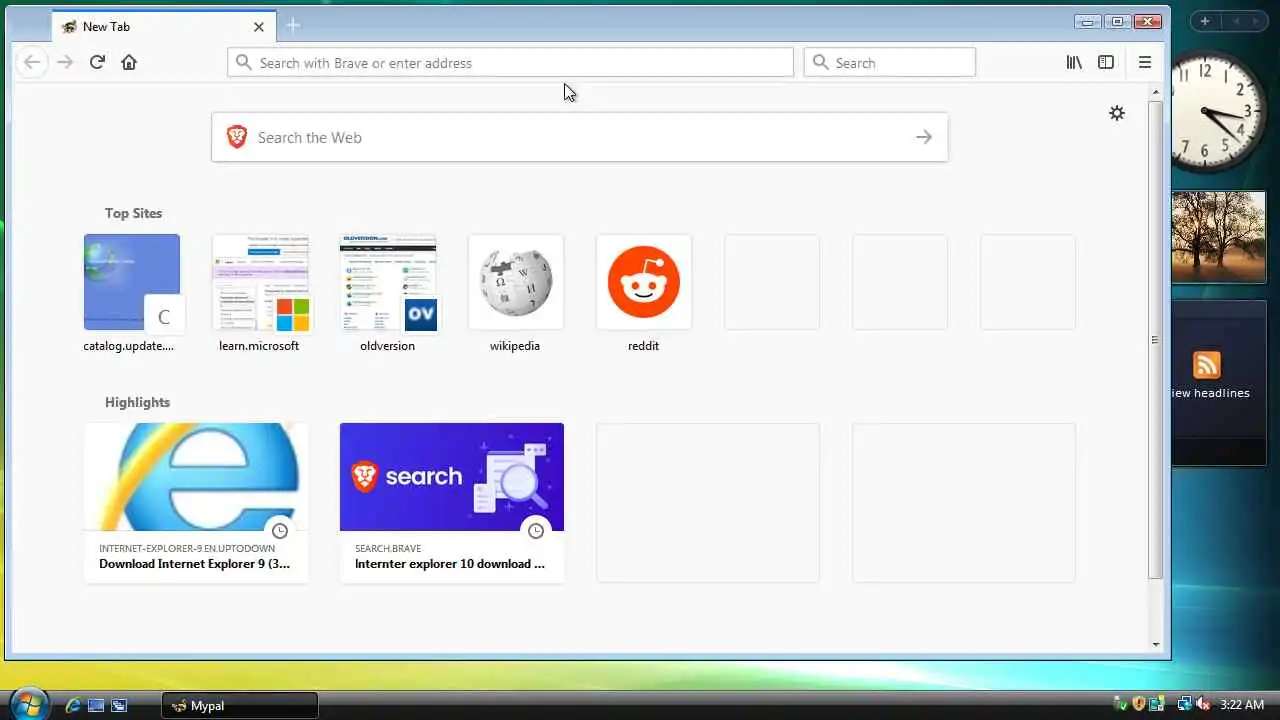Select the Mypal taskbar button
This screenshot has height=720, width=1280.
(x=240, y=705)
